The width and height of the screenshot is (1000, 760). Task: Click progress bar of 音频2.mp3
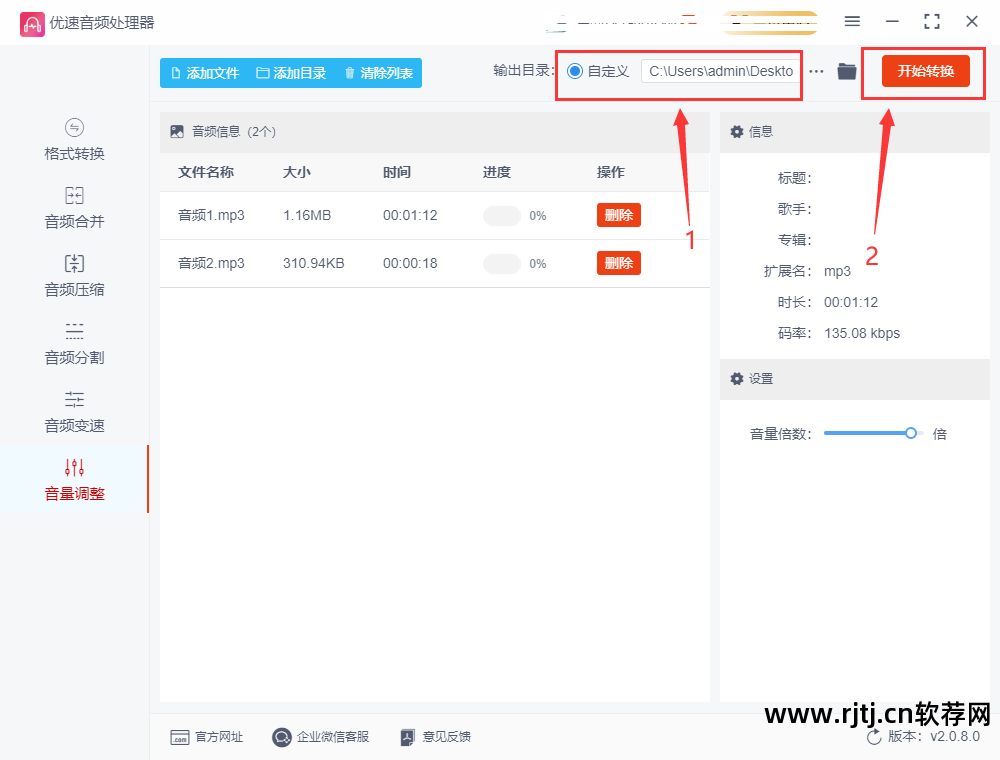tap(502, 263)
